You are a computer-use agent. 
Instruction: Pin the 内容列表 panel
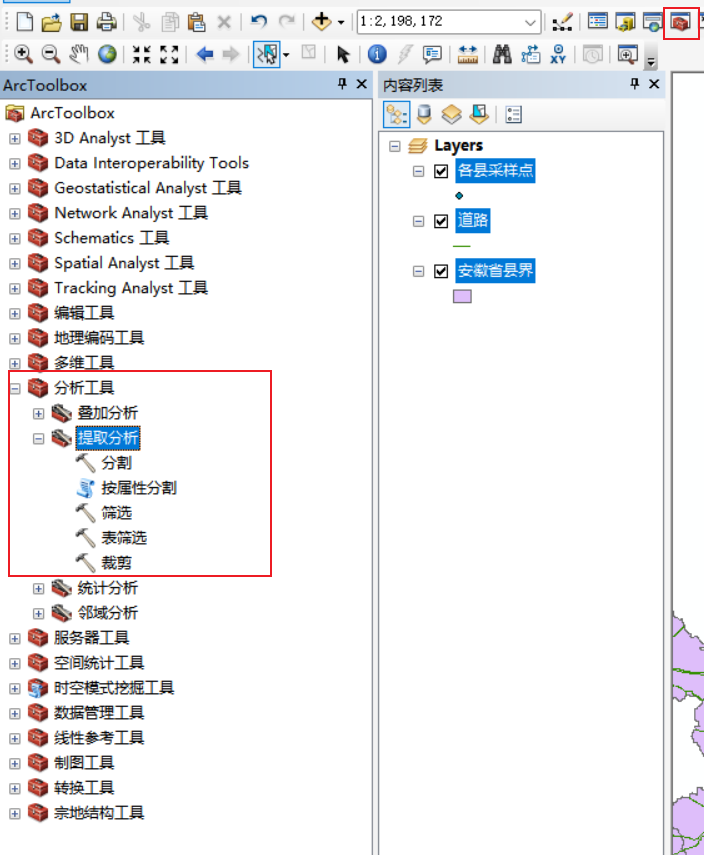(x=634, y=84)
